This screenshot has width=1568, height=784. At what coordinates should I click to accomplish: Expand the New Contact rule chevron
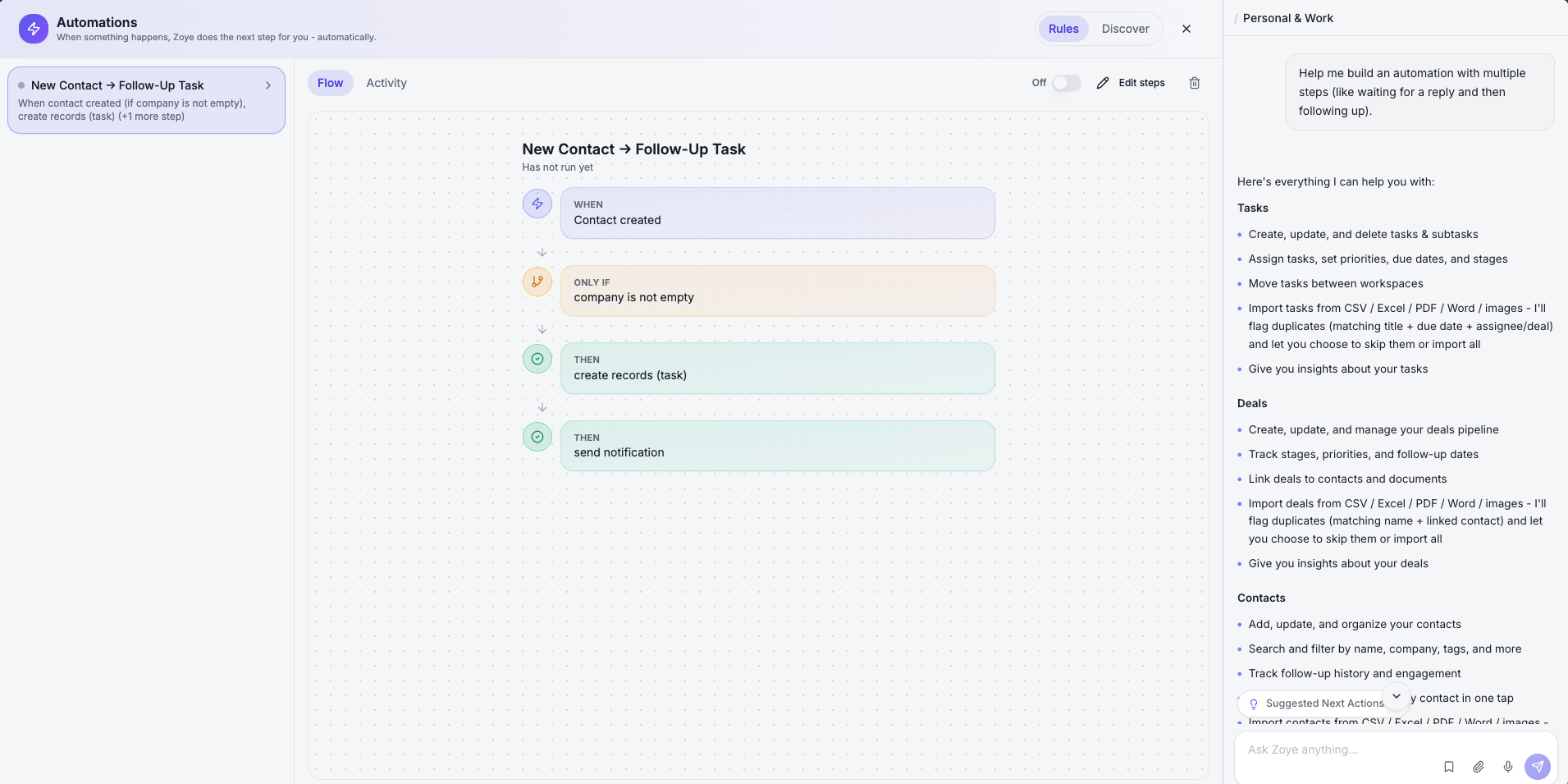[268, 85]
